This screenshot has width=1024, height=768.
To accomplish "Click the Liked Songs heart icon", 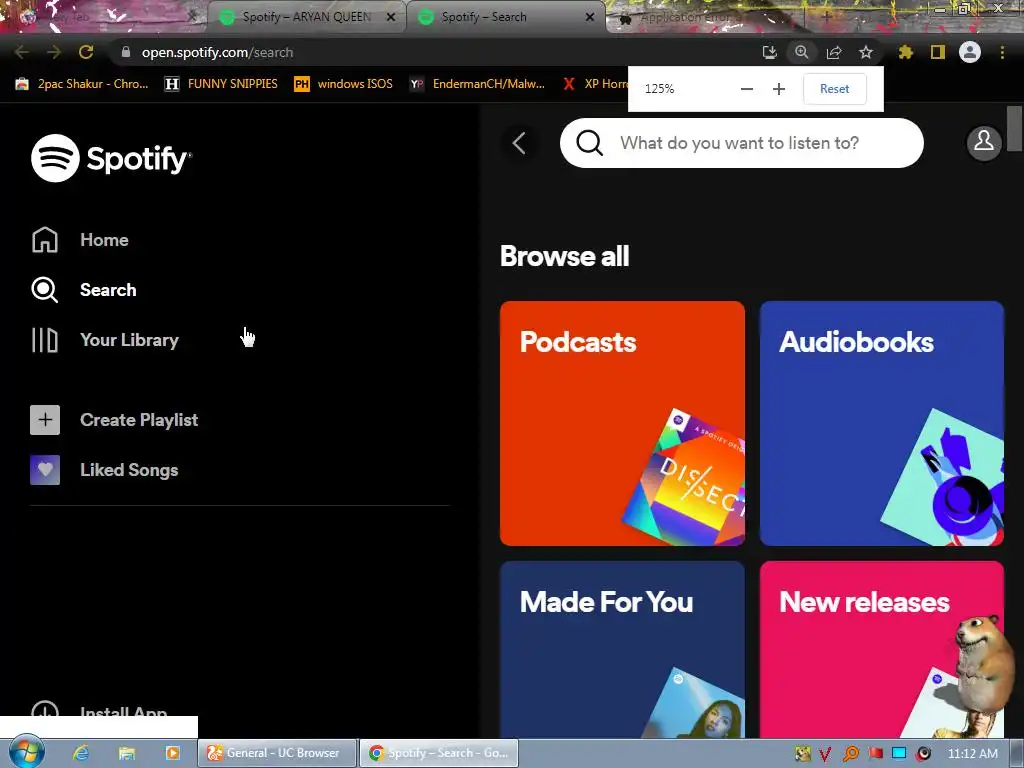I will point(44,470).
